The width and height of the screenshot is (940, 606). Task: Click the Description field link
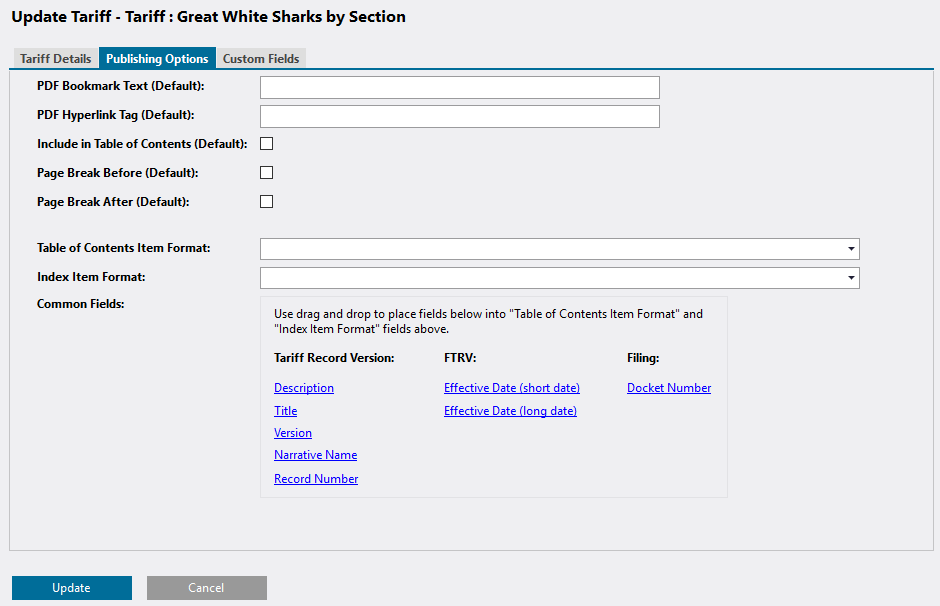tap(304, 388)
